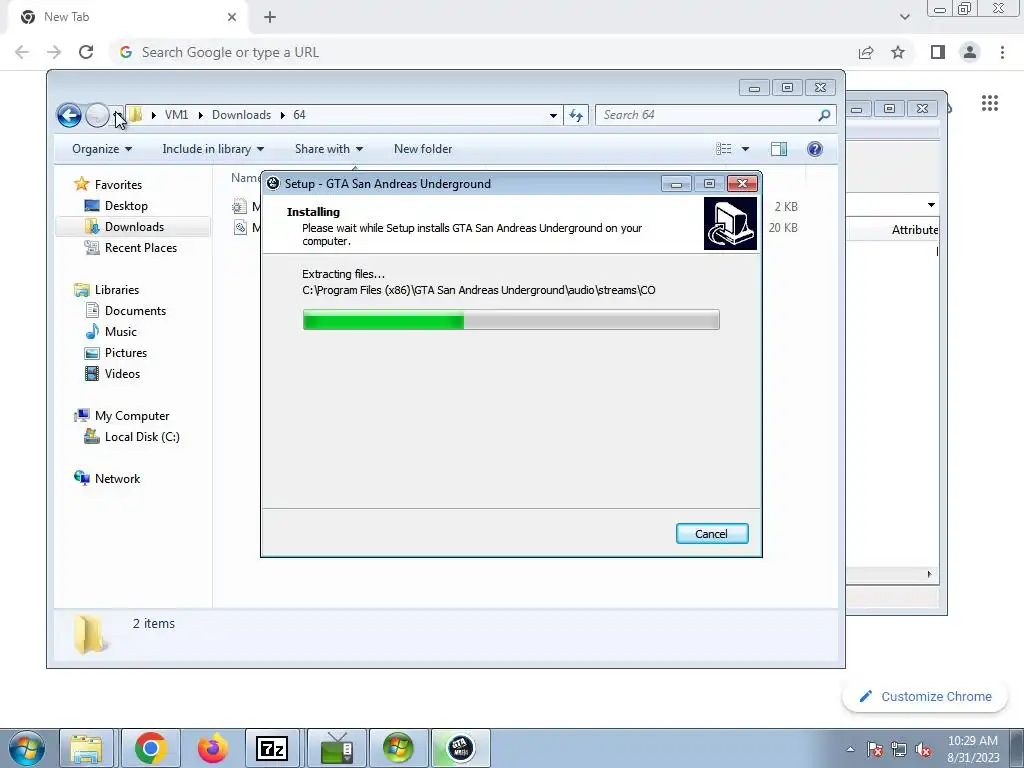Image resolution: width=1024 pixels, height=768 pixels.
Task: Reload the Chrome page
Action: (86, 52)
